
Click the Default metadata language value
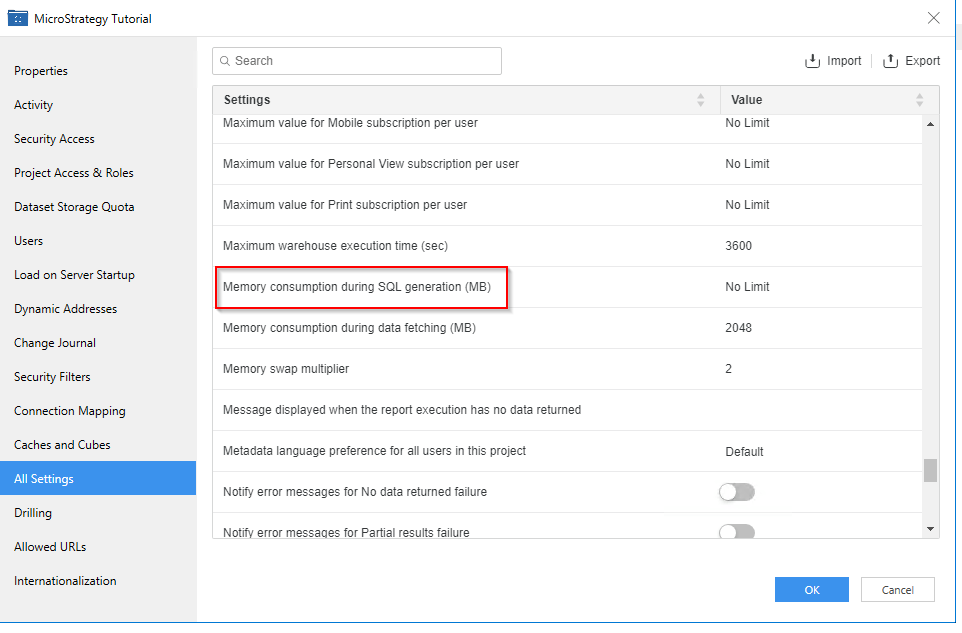744,452
